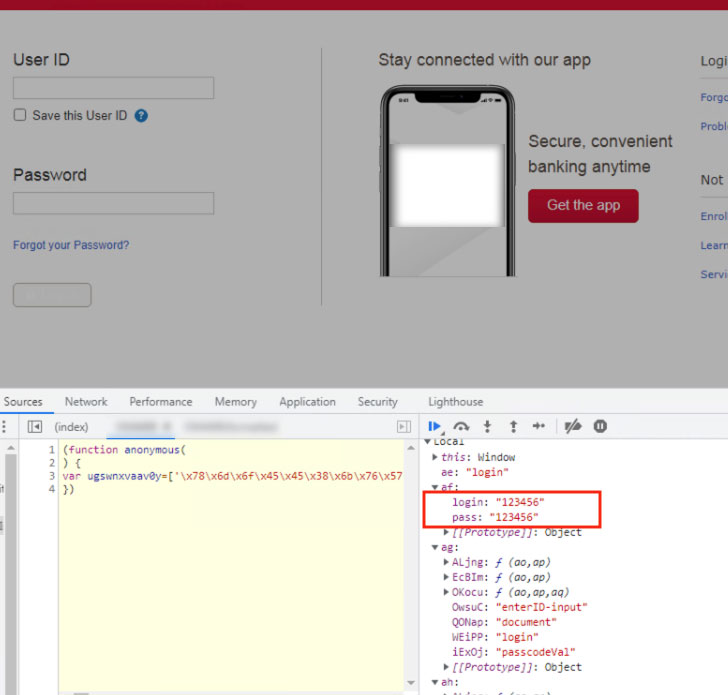Click the Step into function arrow
The height and width of the screenshot is (695, 728).
(487, 427)
